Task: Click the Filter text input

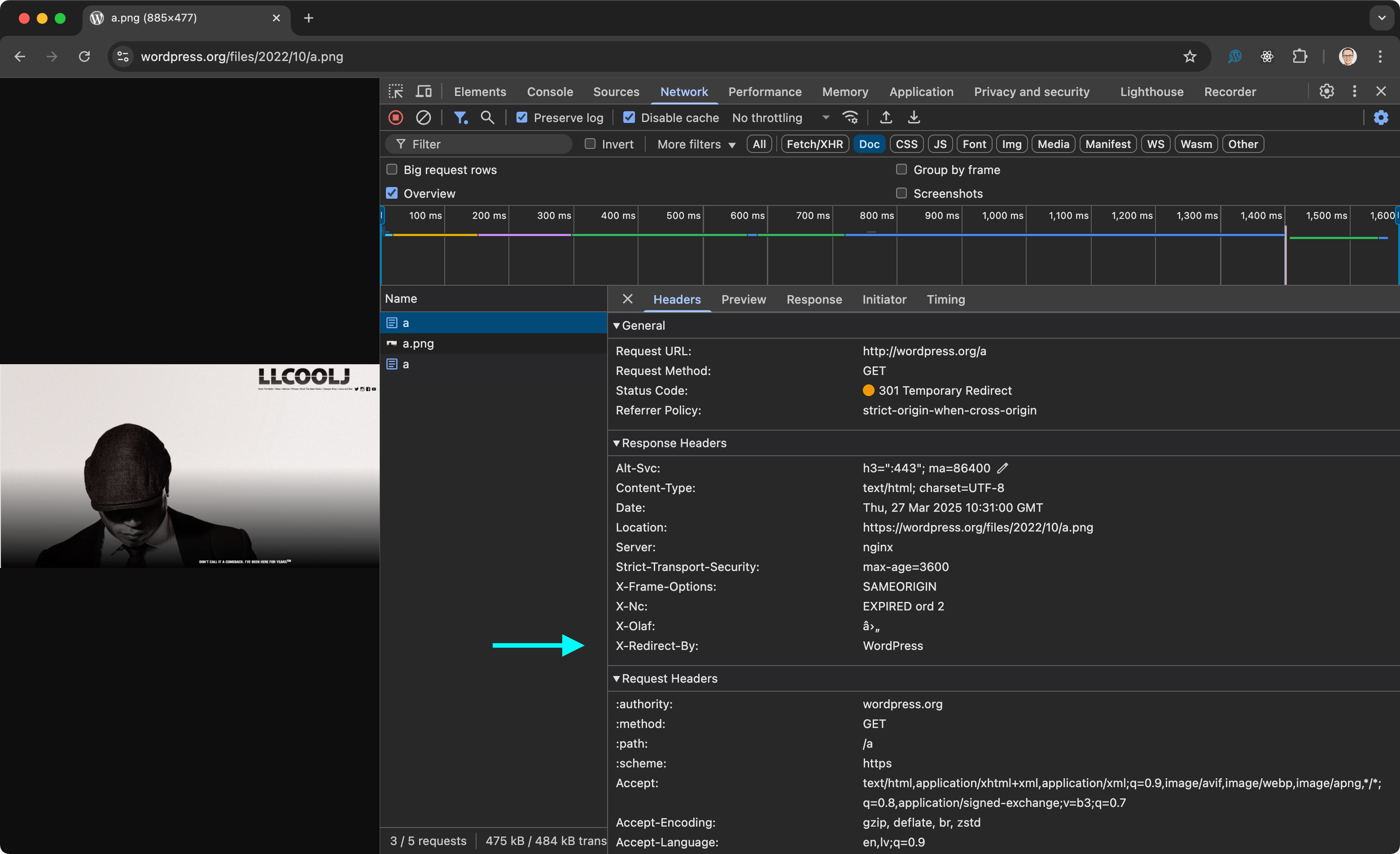Action: click(x=478, y=144)
